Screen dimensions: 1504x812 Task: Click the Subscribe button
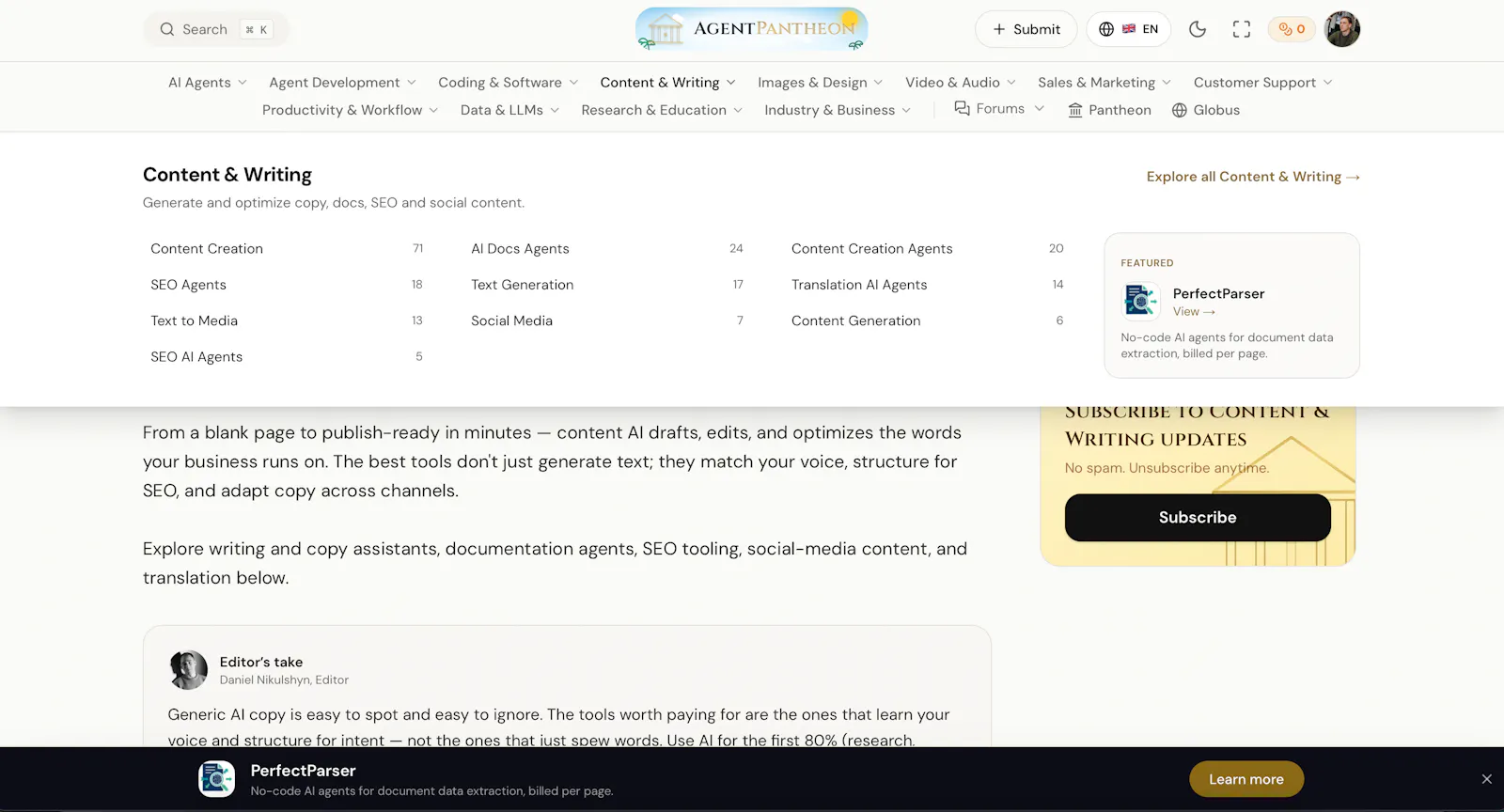coord(1198,518)
